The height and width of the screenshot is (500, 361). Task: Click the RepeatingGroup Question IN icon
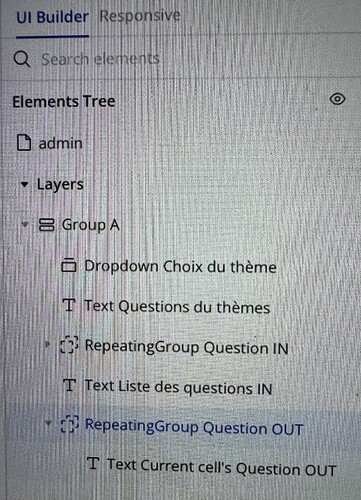(x=69, y=345)
